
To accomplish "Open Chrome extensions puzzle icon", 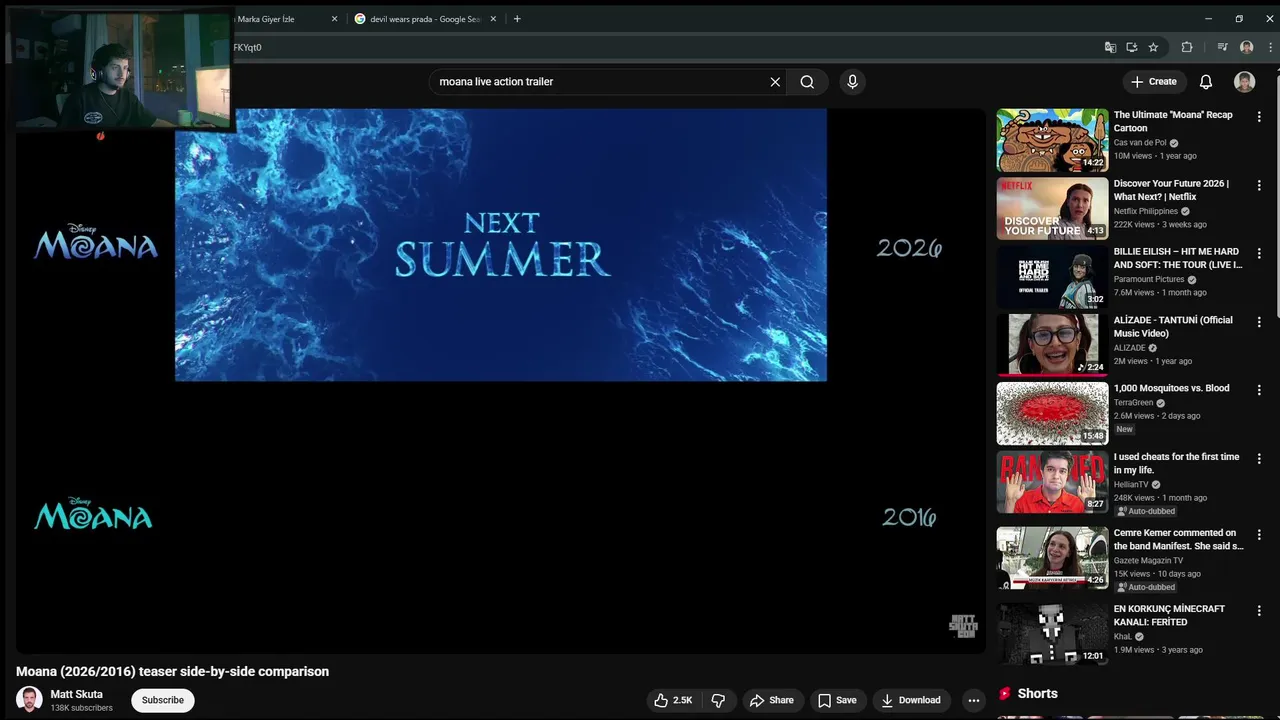I will point(1187,47).
